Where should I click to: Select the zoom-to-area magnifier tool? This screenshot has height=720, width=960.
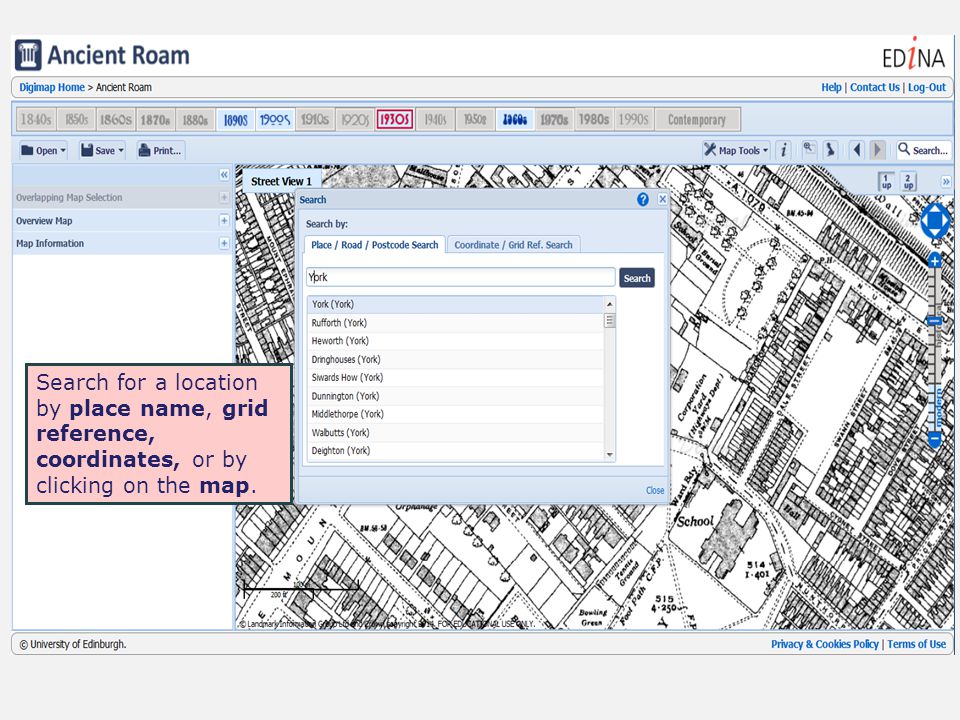(x=809, y=149)
